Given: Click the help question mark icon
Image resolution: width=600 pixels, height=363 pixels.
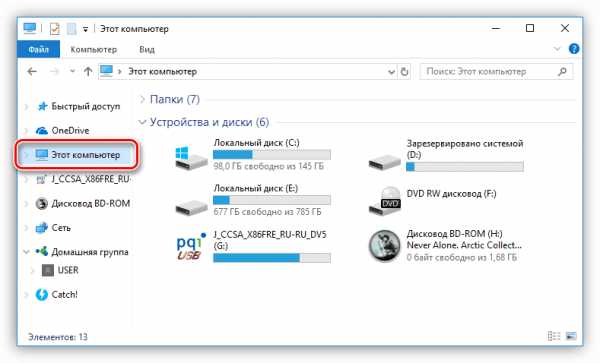Looking at the screenshot, I should coord(574,49).
